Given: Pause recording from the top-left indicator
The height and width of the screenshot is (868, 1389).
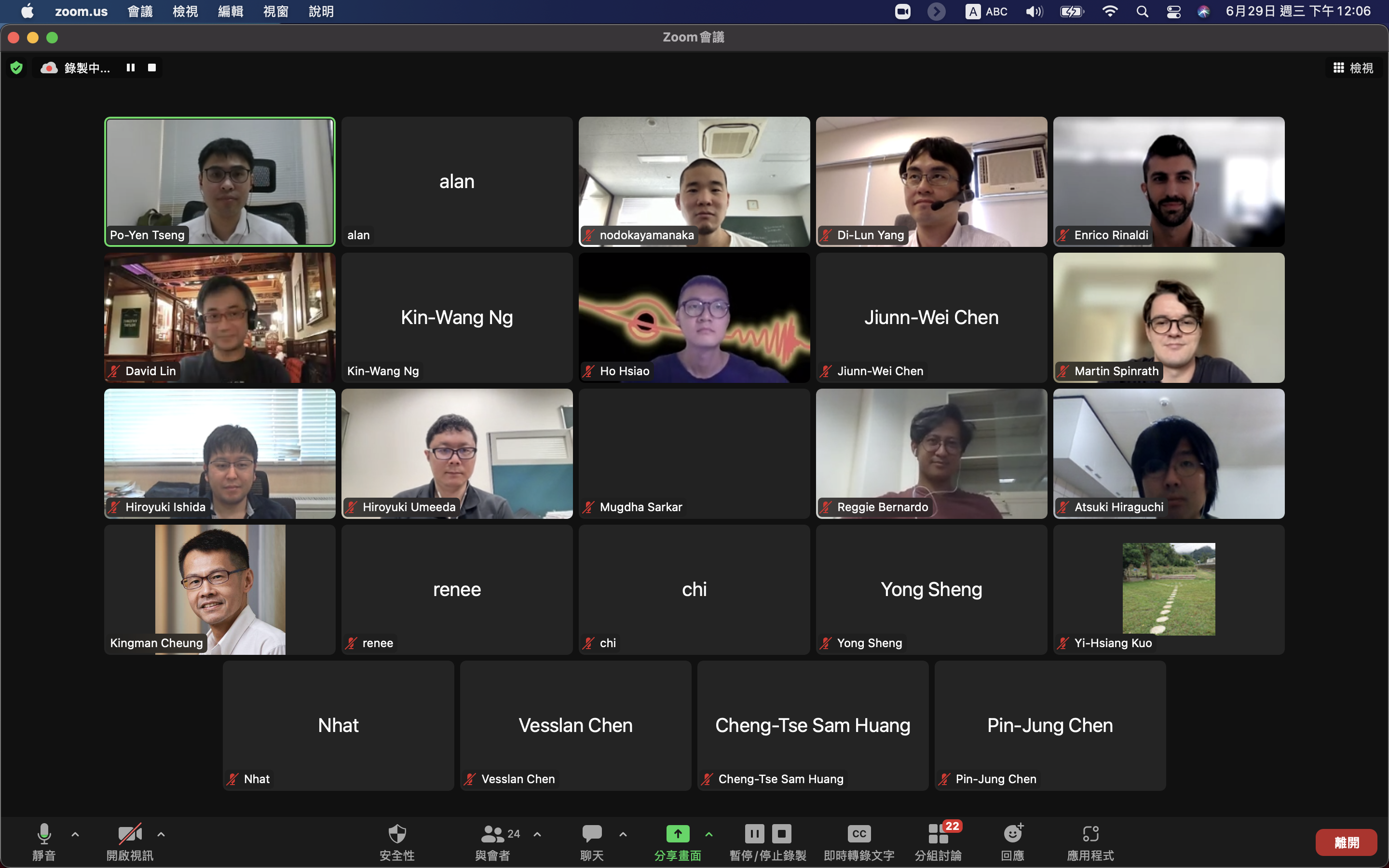Looking at the screenshot, I should tap(131, 68).
